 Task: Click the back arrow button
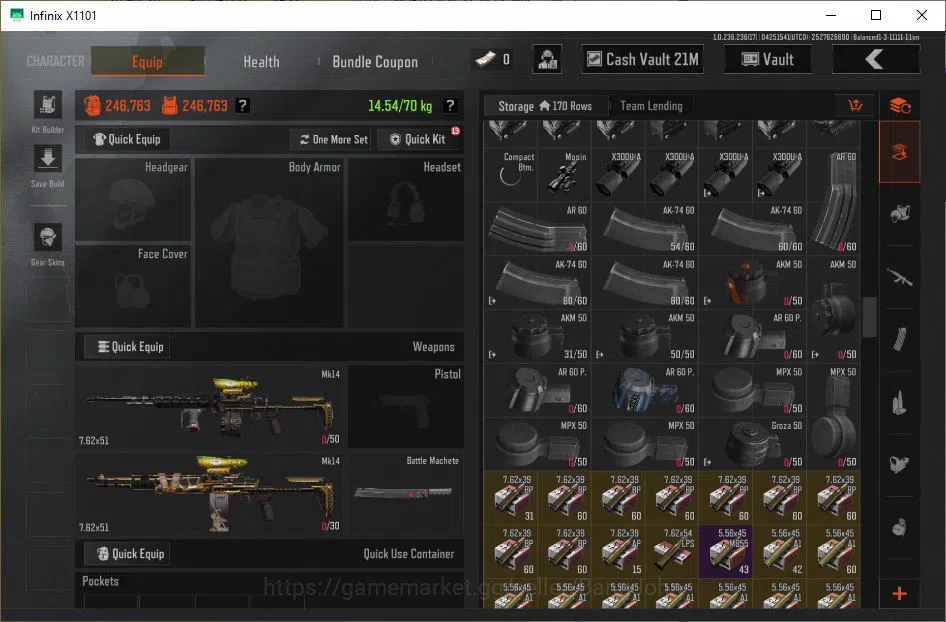(x=876, y=60)
